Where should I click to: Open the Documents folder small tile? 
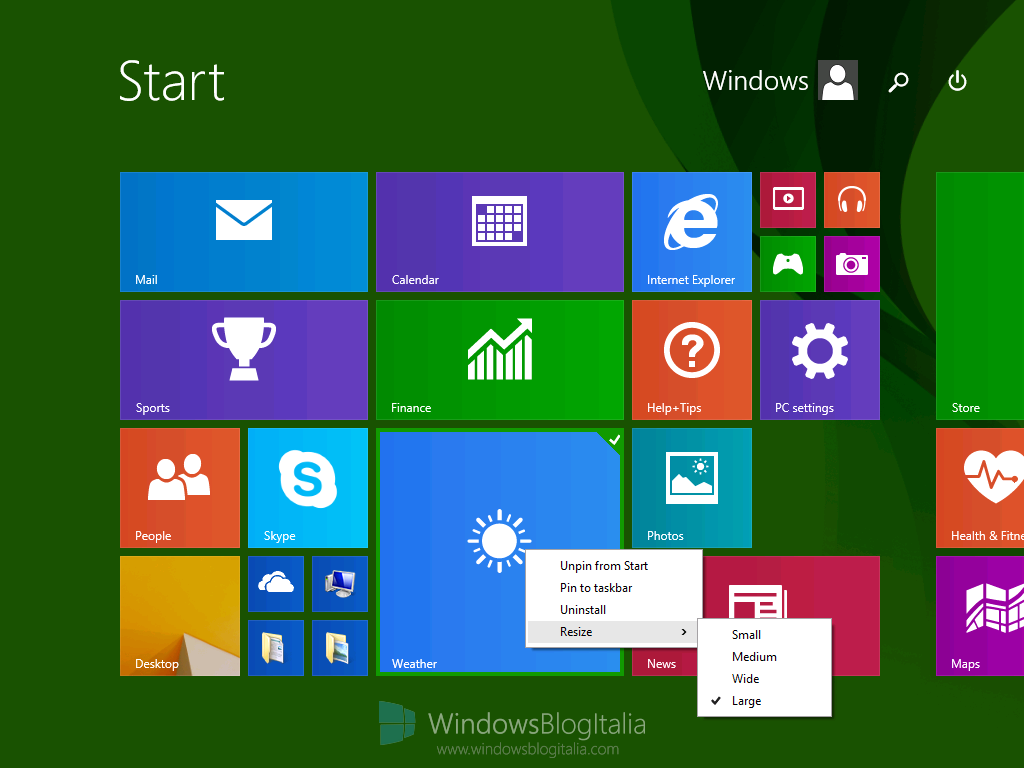tap(276, 648)
